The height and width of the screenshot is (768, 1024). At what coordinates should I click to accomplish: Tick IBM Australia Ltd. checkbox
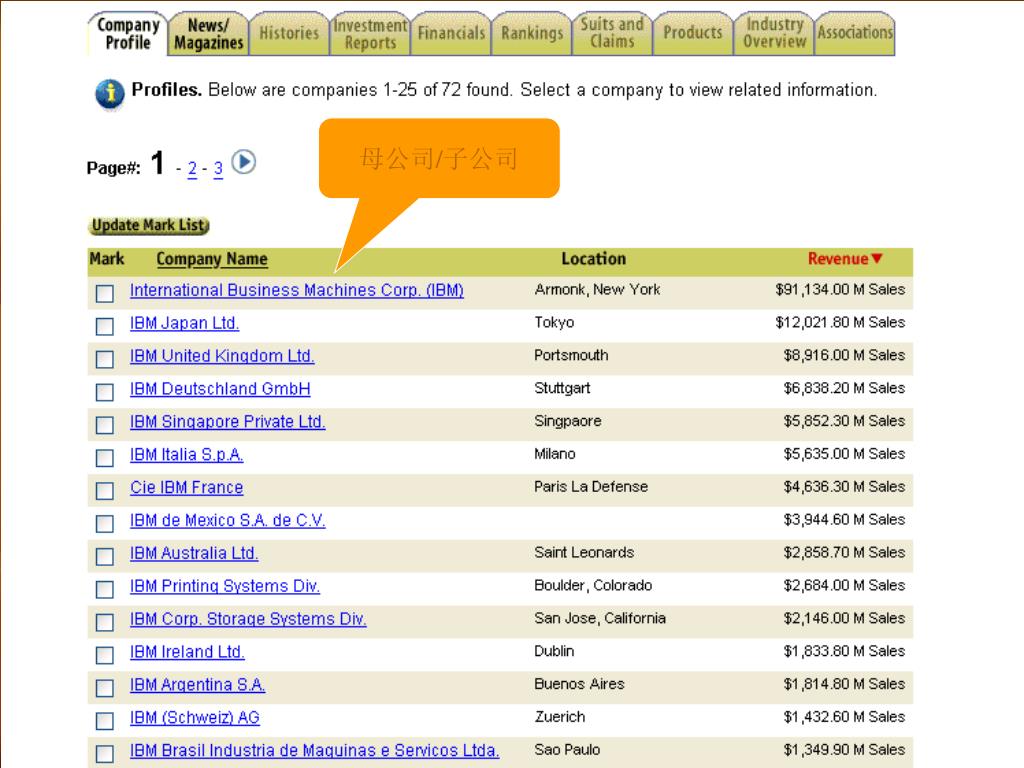pos(104,556)
